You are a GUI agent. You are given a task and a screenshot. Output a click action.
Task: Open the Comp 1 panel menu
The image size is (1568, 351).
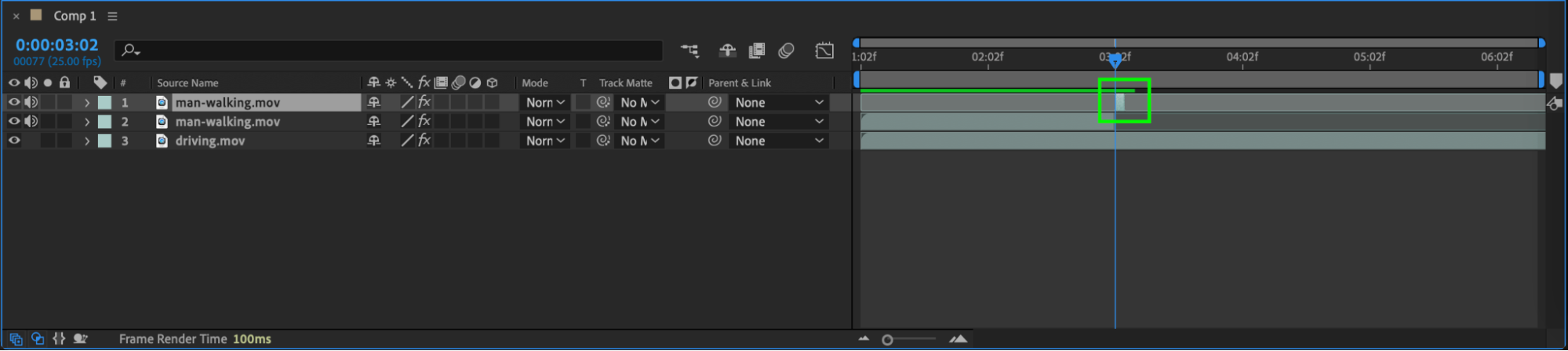click(x=112, y=16)
